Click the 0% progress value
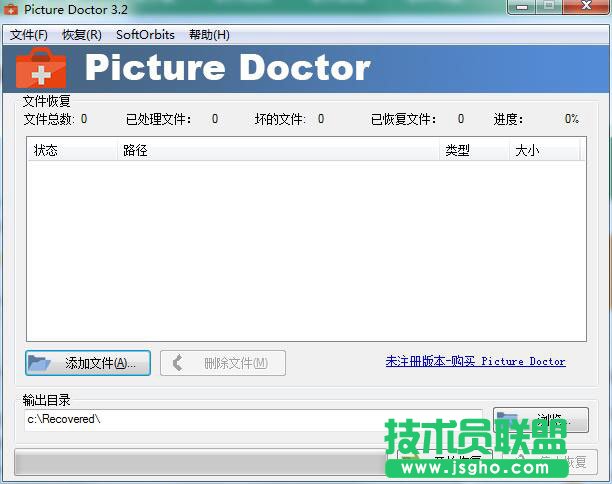Screen dimensions: 612x484 (571, 119)
